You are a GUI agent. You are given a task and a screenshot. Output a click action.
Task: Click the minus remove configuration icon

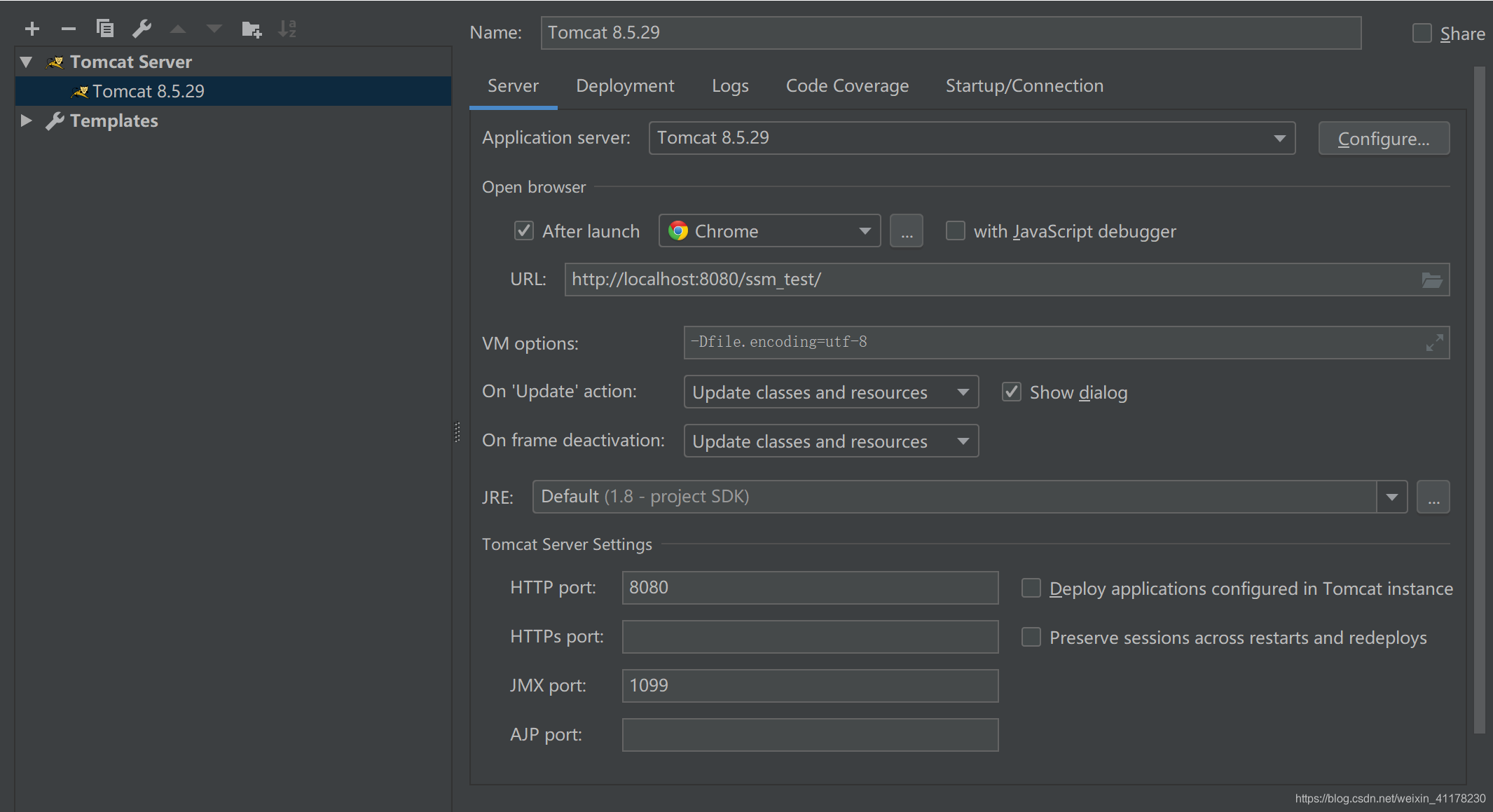[x=68, y=29]
